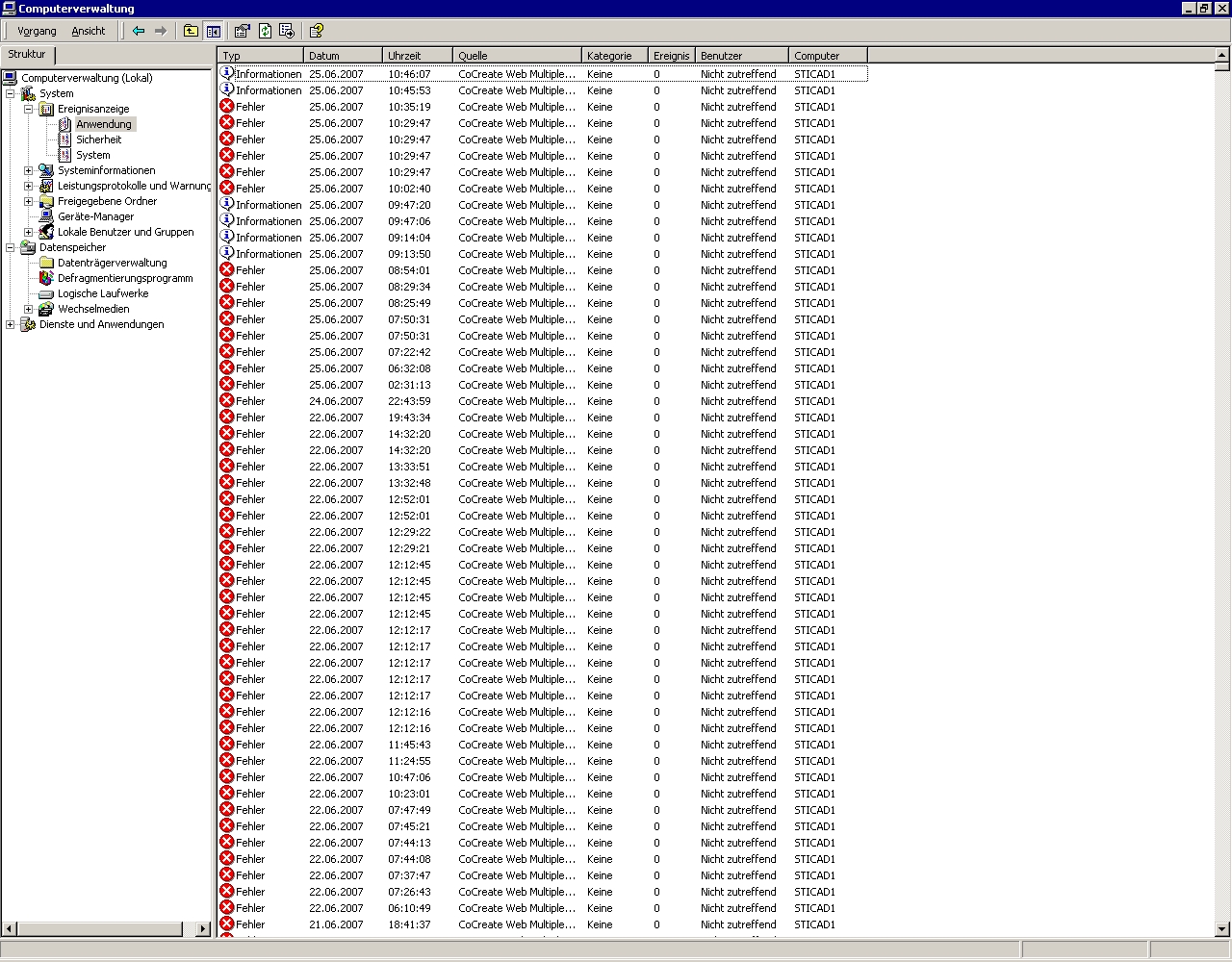Viewport: 1232px width, 962px height.
Task: Collapse the Datenspeicher node
Action: click(x=11, y=247)
